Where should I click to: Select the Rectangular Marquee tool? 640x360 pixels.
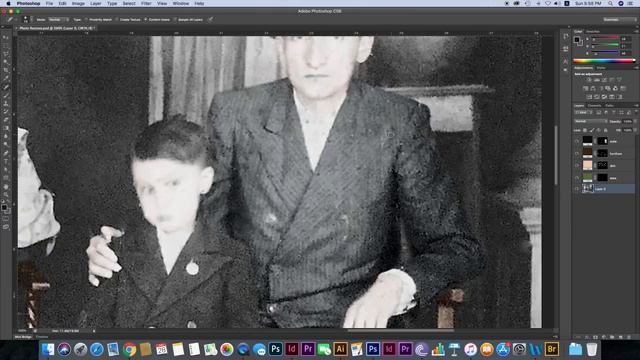tap(6, 45)
